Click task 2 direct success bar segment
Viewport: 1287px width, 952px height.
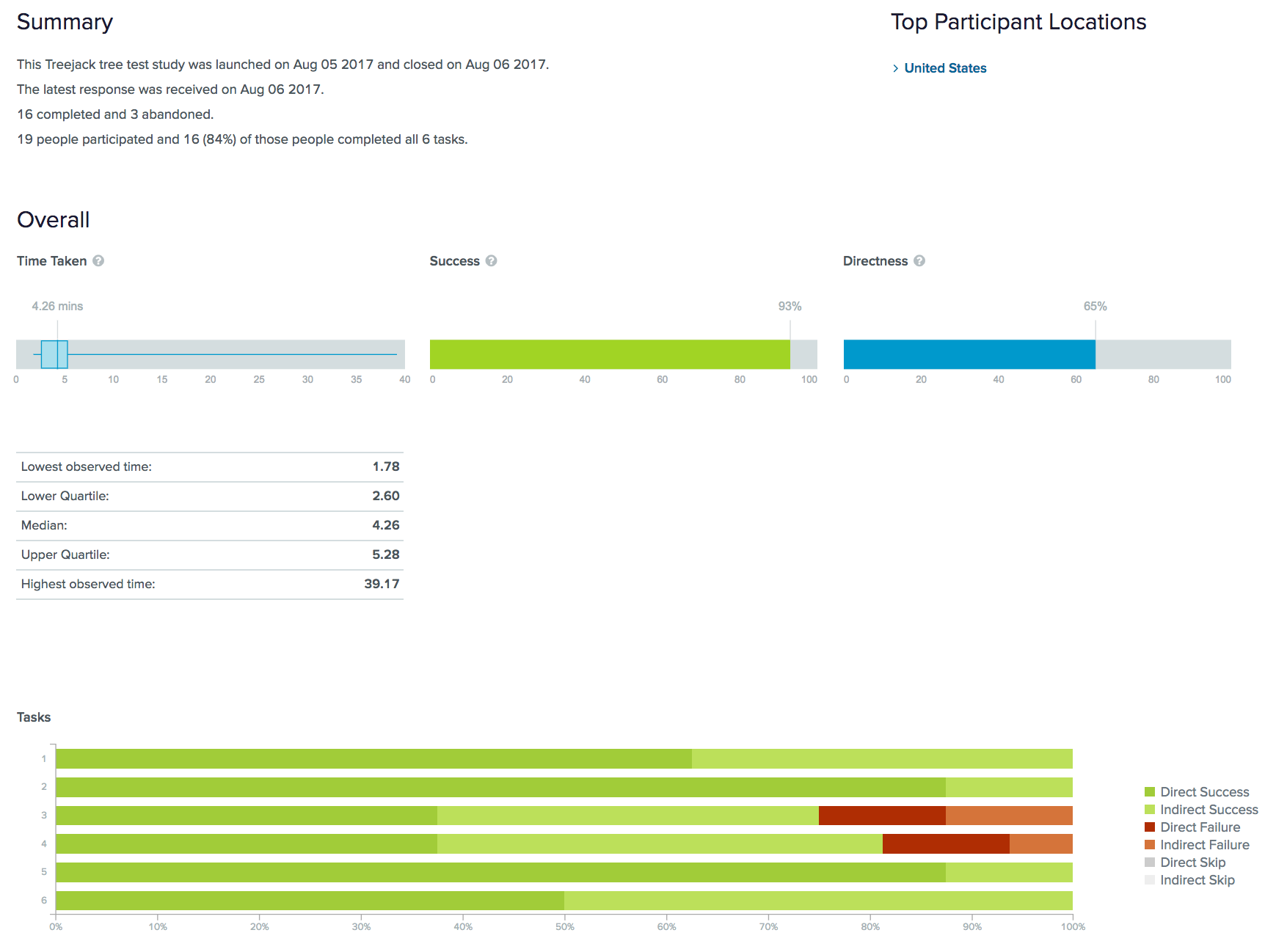(x=500, y=787)
